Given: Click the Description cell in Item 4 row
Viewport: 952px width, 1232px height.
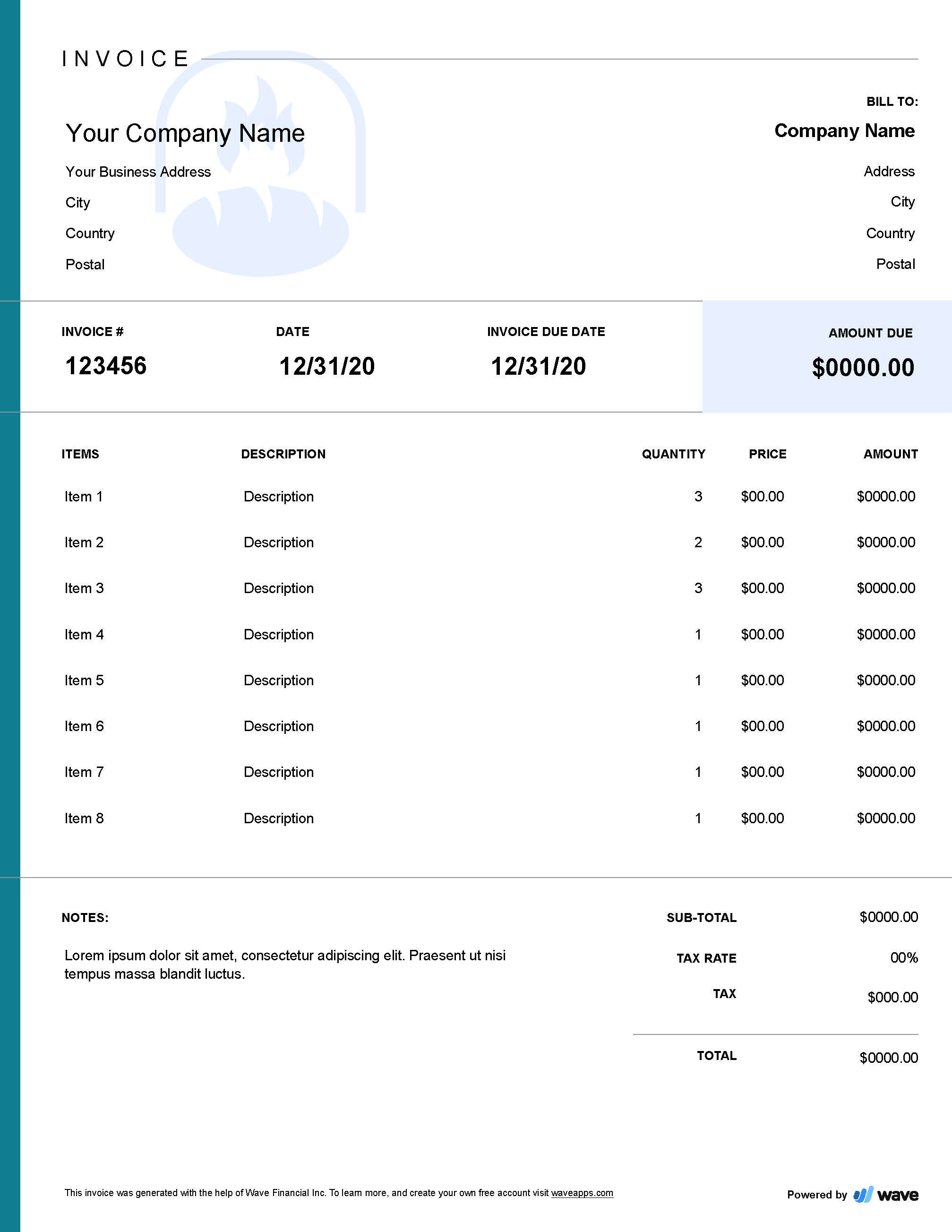Looking at the screenshot, I should (279, 634).
